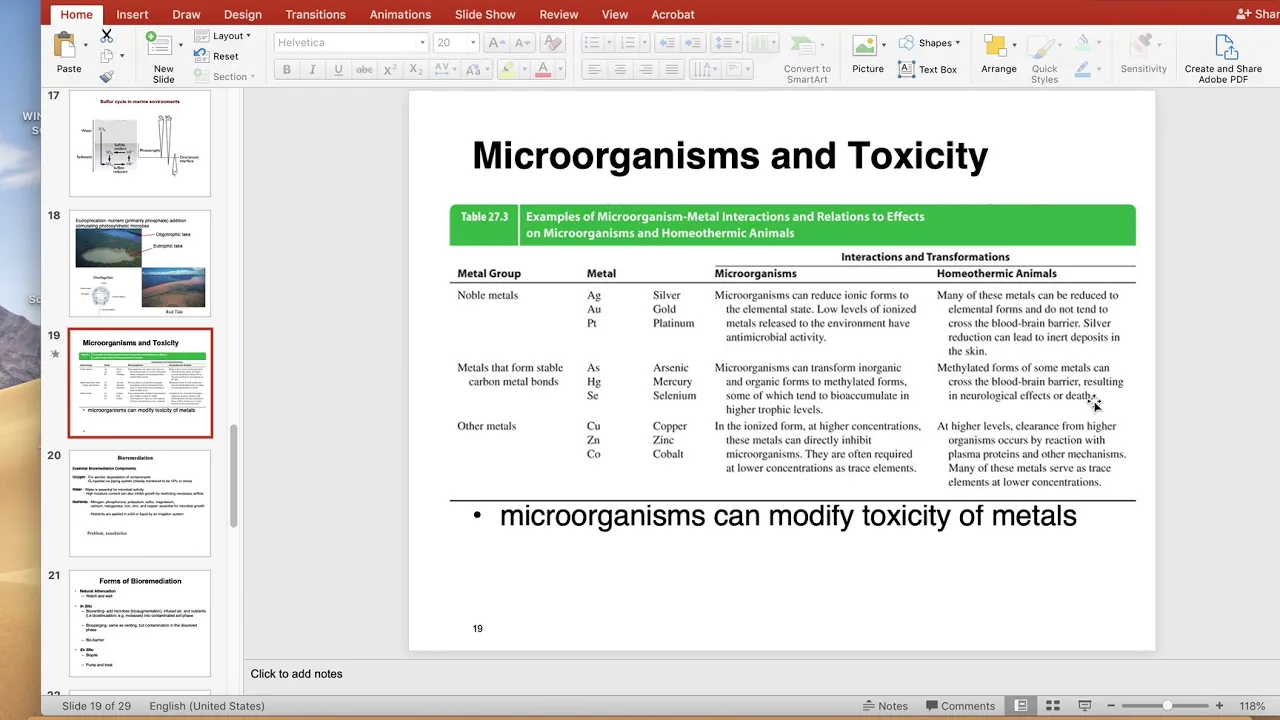Viewport: 1280px width, 720px height.
Task: Toggle Bold formatting
Action: point(287,70)
